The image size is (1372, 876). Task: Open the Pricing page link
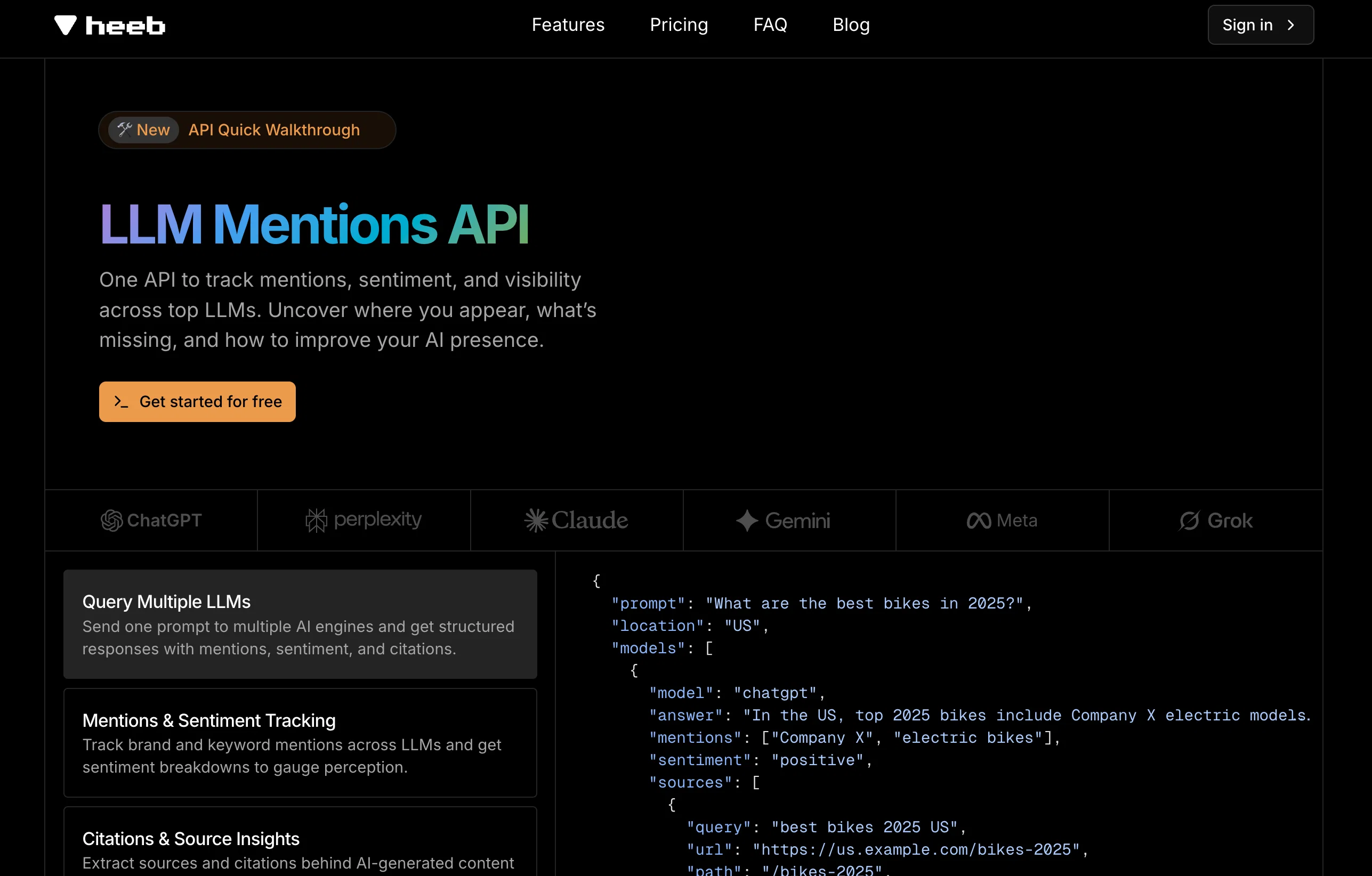[679, 25]
